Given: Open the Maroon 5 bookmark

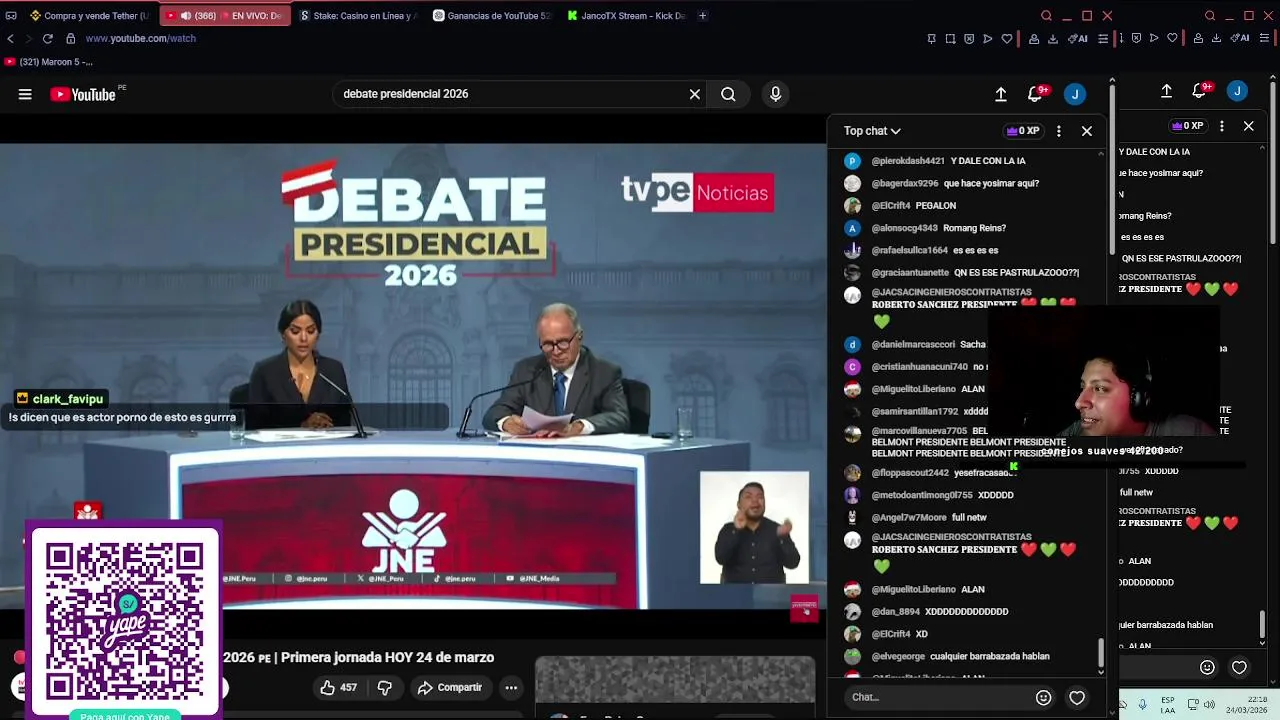Looking at the screenshot, I should tap(48, 62).
